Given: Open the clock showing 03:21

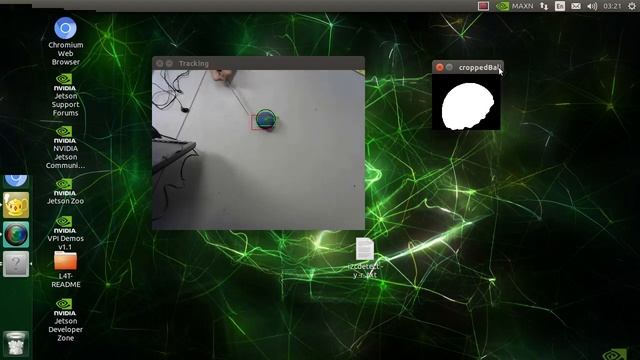Looking at the screenshot, I should click(612, 6).
